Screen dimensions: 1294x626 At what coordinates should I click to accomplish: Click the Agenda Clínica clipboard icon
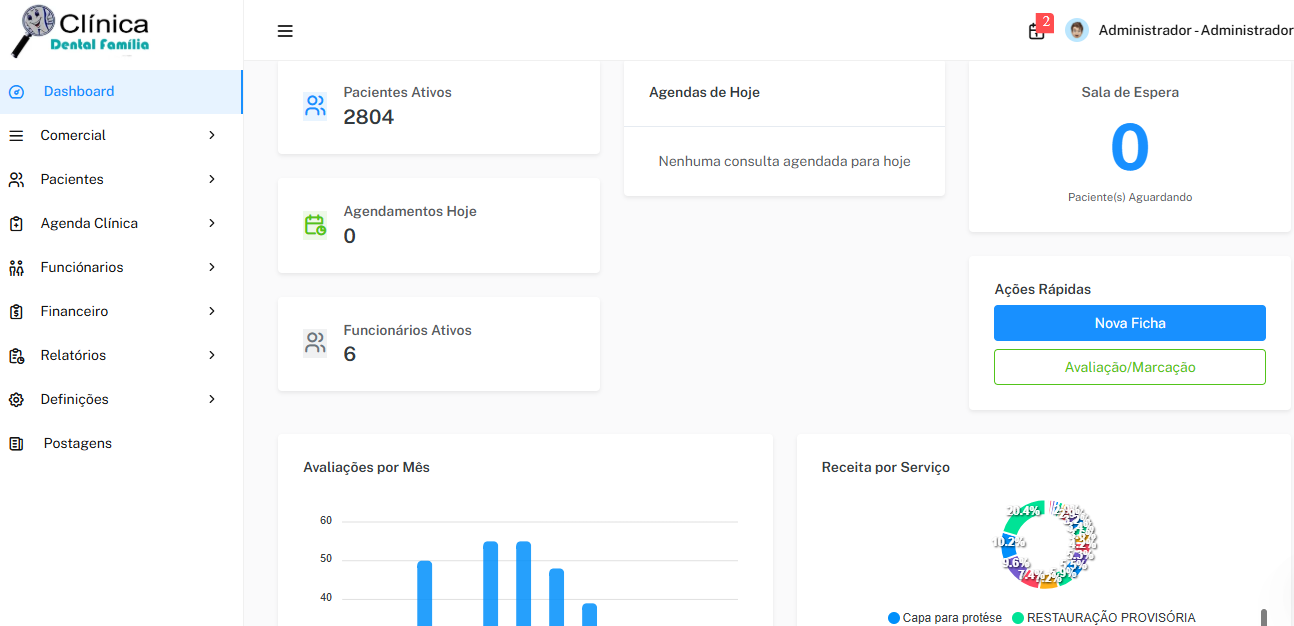(16, 224)
